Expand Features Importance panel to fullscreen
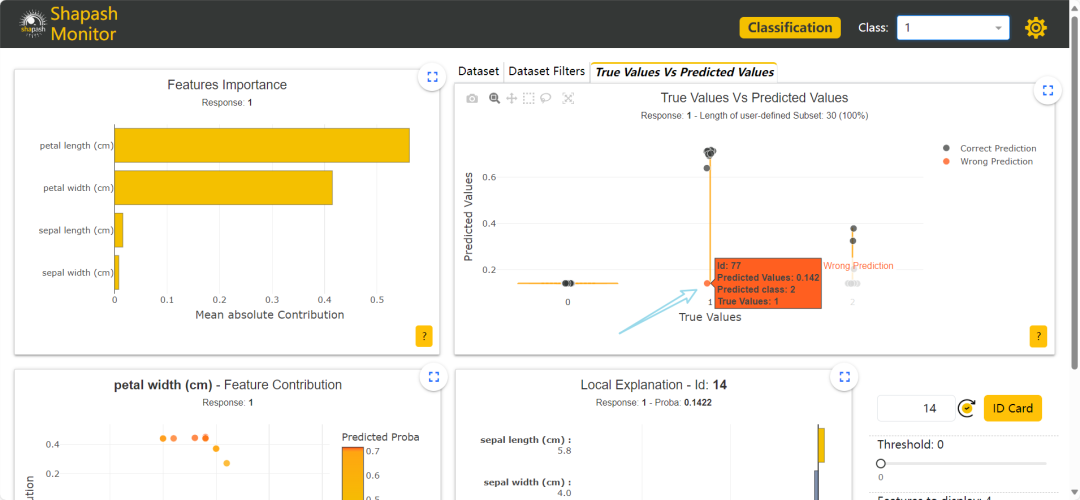Screen dimensions: 1080x500 point(433,77)
